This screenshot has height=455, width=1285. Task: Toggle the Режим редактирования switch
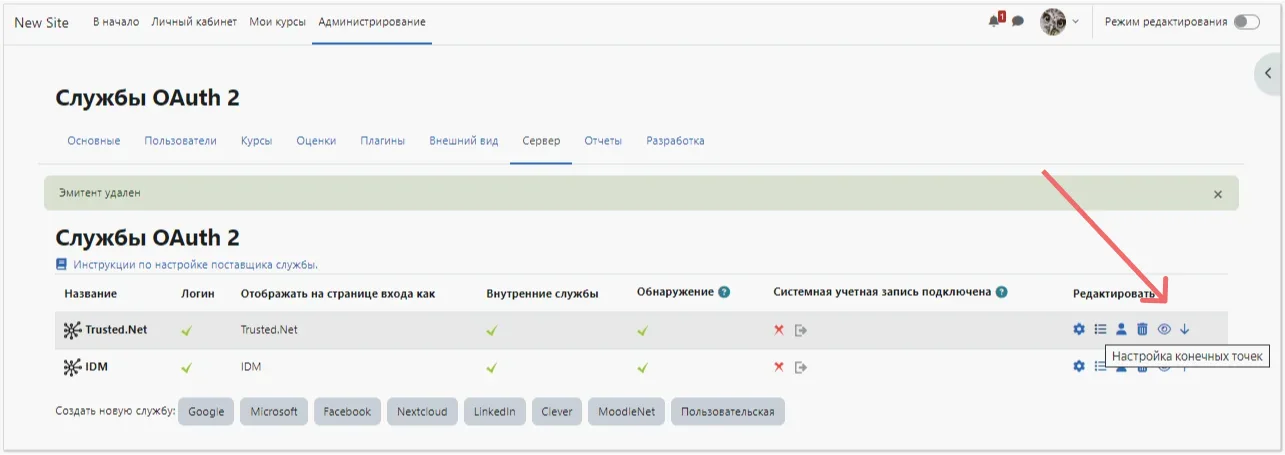pyautogui.click(x=1246, y=21)
